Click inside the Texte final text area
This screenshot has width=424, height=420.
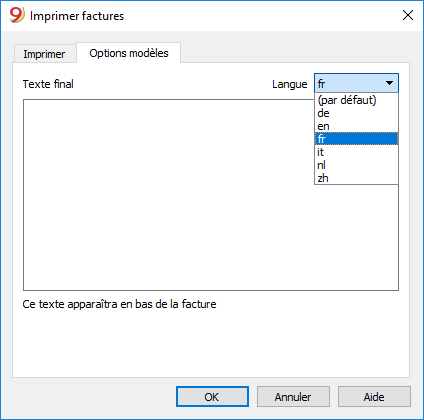[x=168, y=195]
